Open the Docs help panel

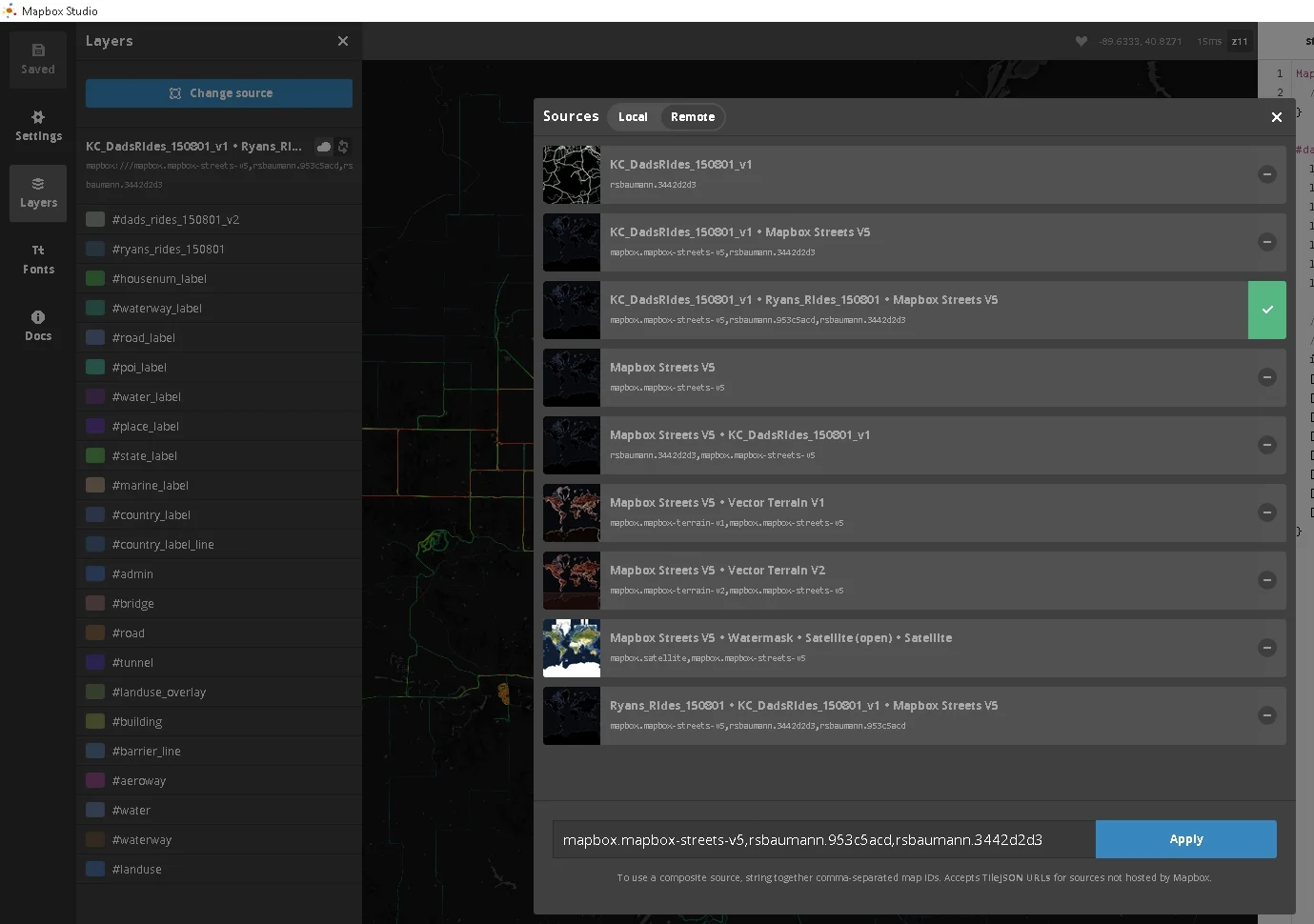38,326
